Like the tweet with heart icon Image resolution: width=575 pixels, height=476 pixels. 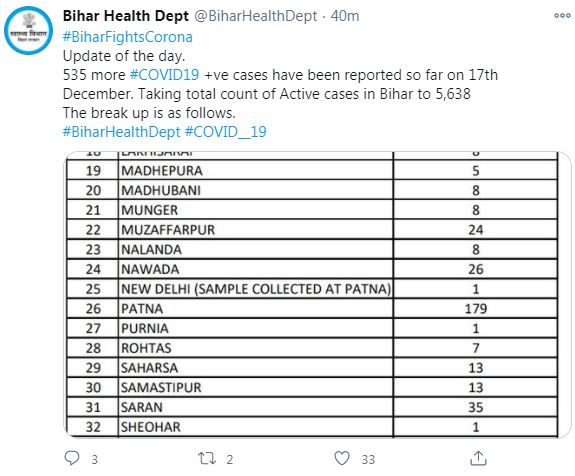(342, 458)
